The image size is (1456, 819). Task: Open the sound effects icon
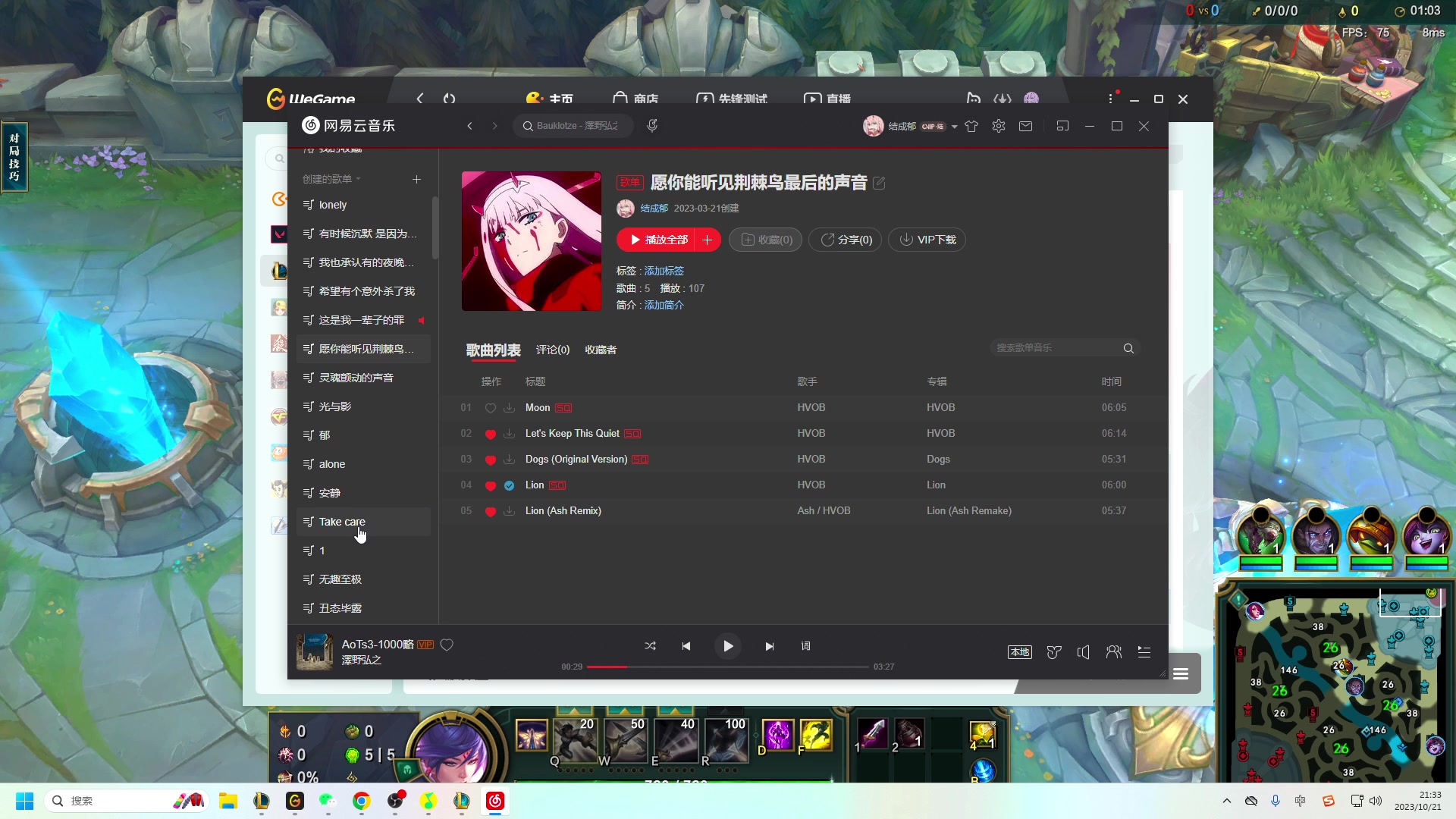(1054, 652)
